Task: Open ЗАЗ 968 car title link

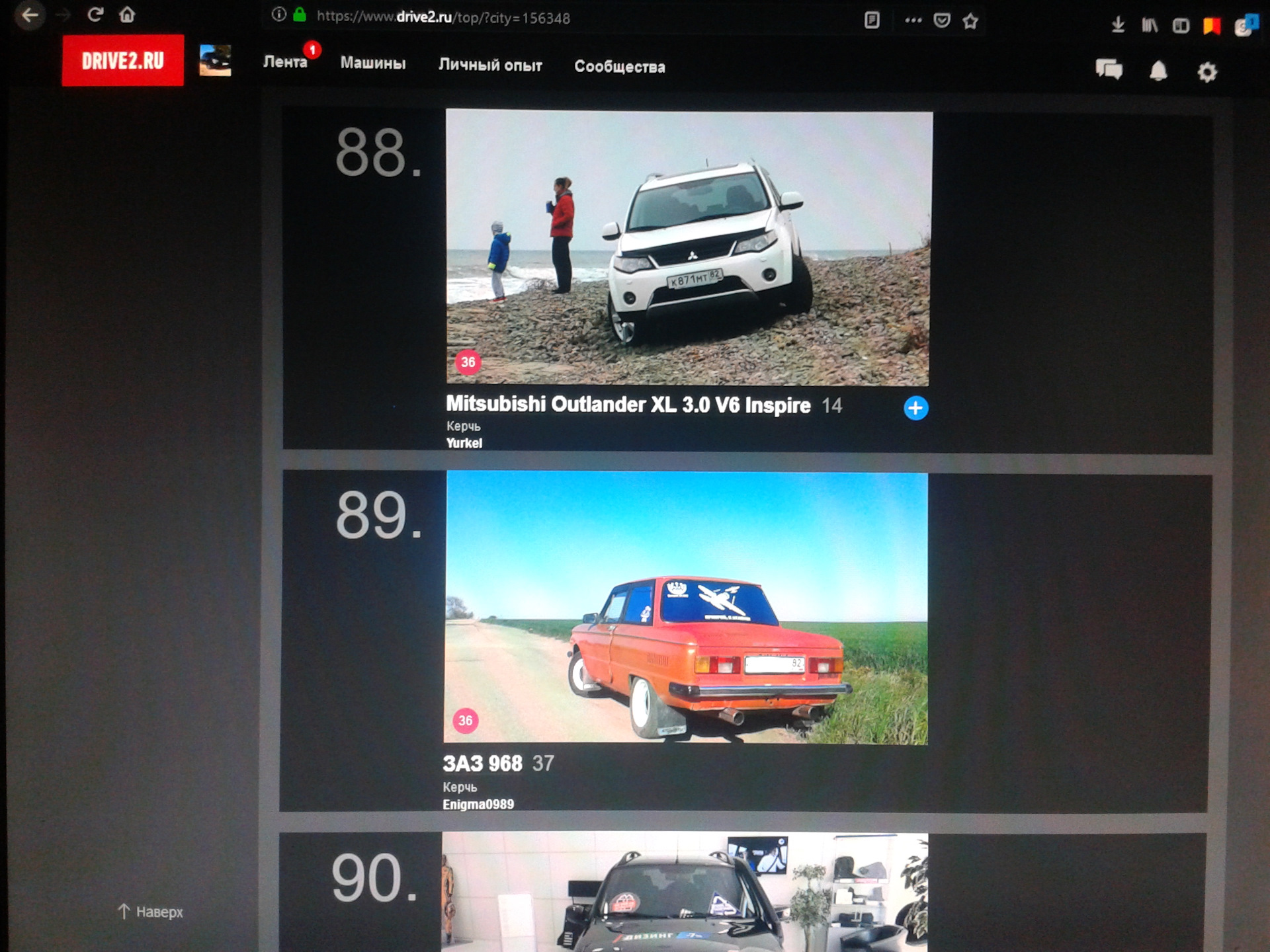Action: click(483, 764)
